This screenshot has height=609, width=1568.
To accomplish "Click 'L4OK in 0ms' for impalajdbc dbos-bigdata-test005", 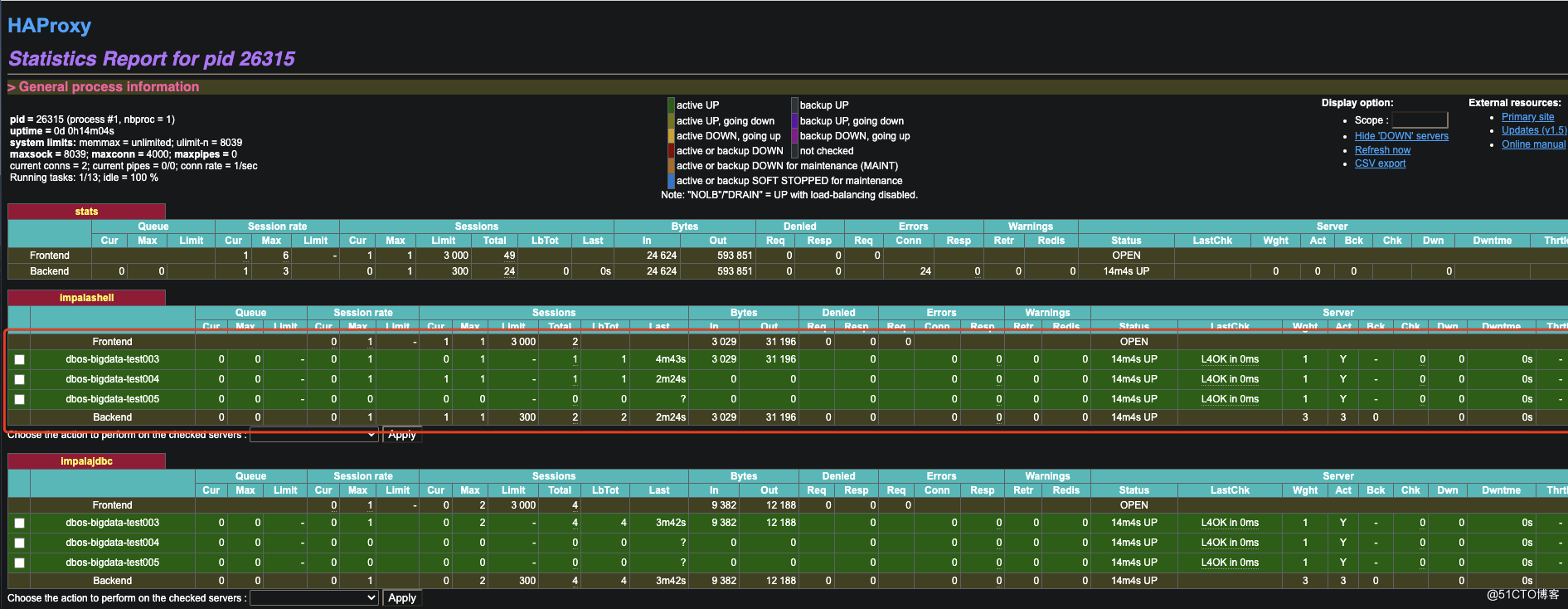I will (1230, 563).
